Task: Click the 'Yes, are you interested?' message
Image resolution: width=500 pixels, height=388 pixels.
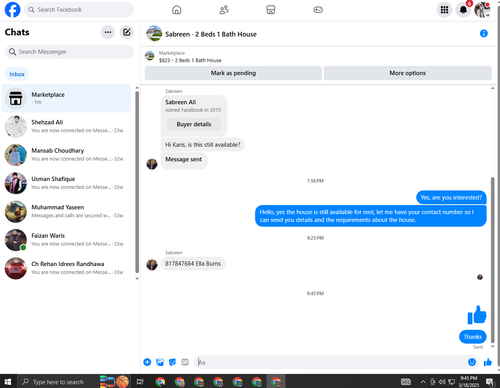Action: [451, 198]
